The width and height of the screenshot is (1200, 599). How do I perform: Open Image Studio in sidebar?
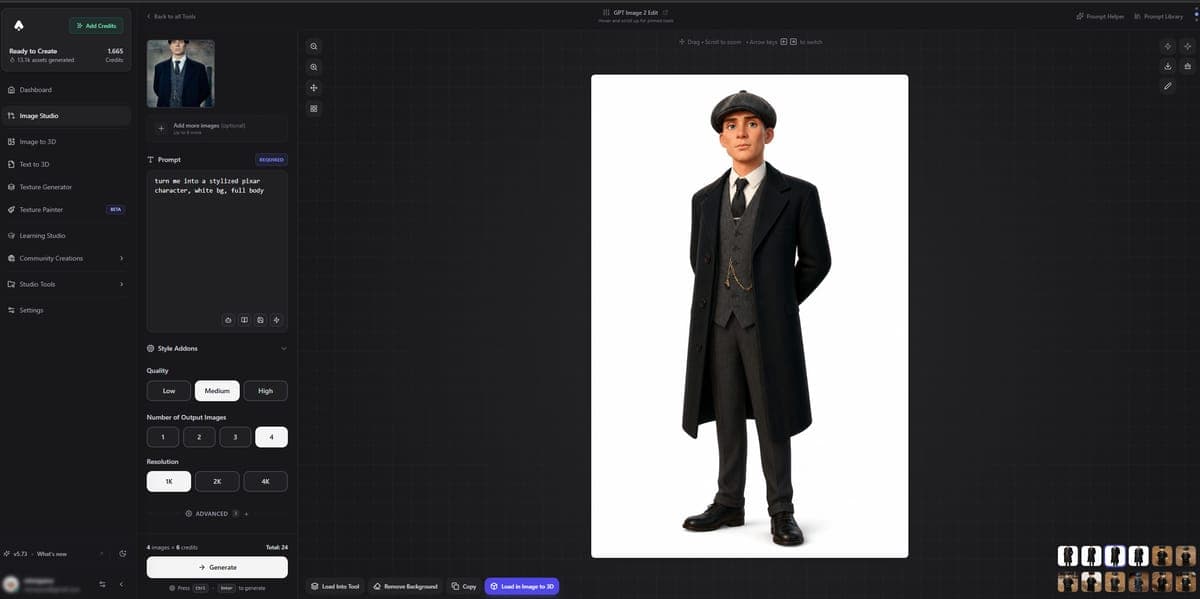click(x=66, y=116)
